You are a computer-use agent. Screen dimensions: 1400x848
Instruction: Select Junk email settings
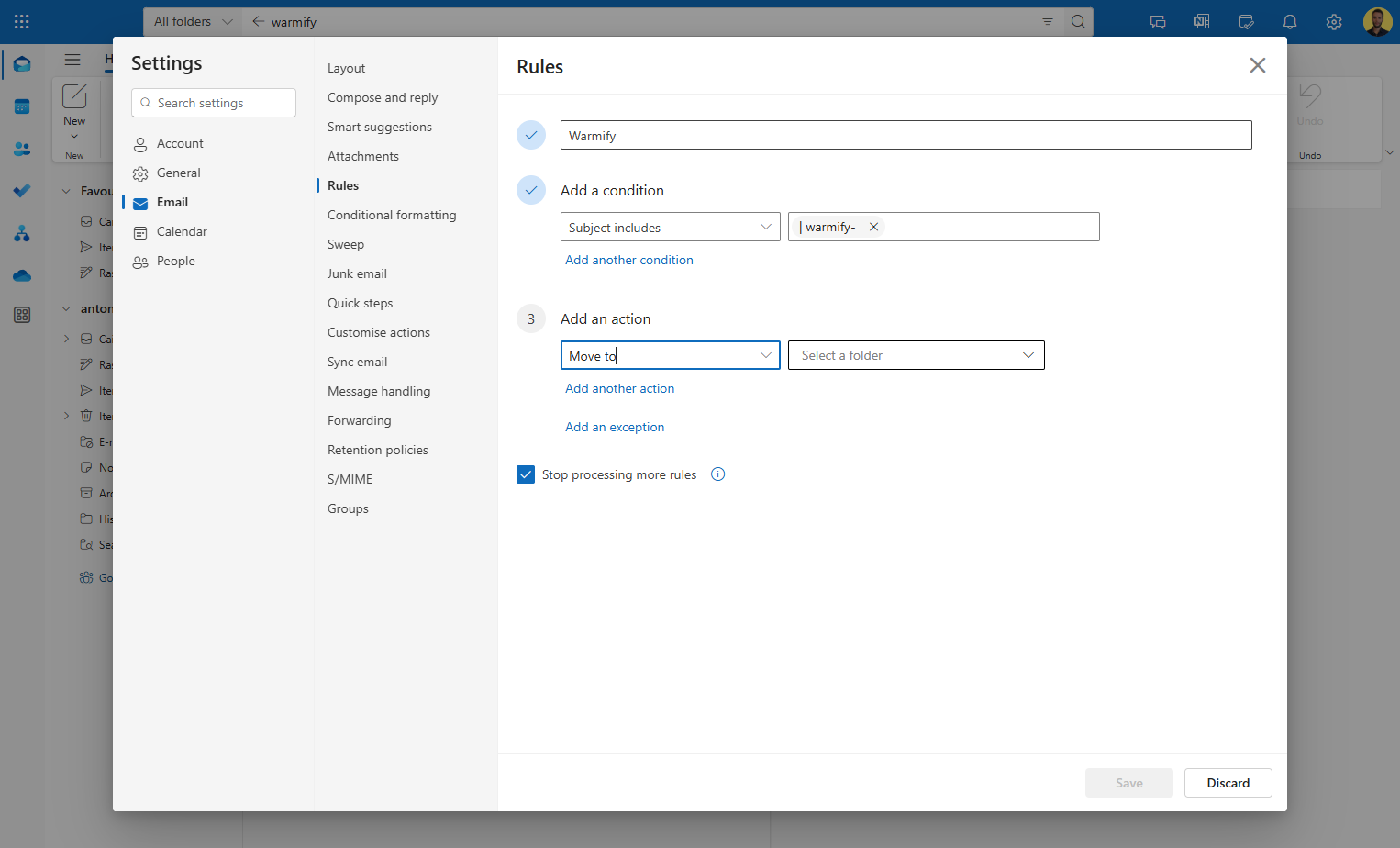point(357,273)
